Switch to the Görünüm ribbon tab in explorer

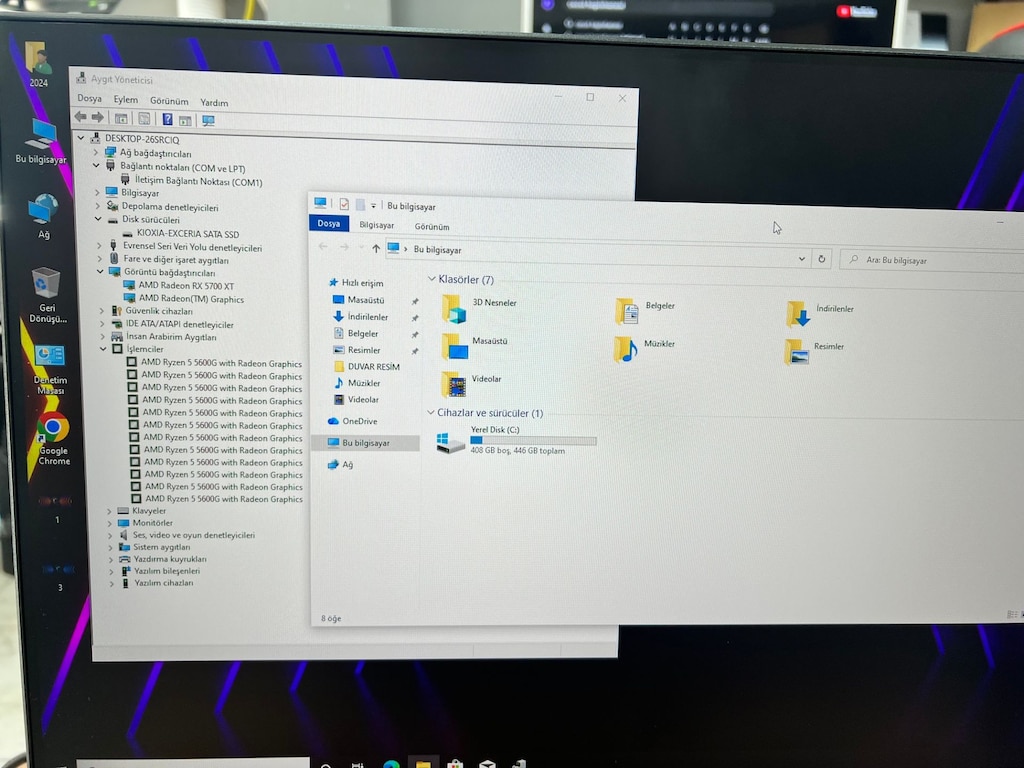(x=432, y=227)
